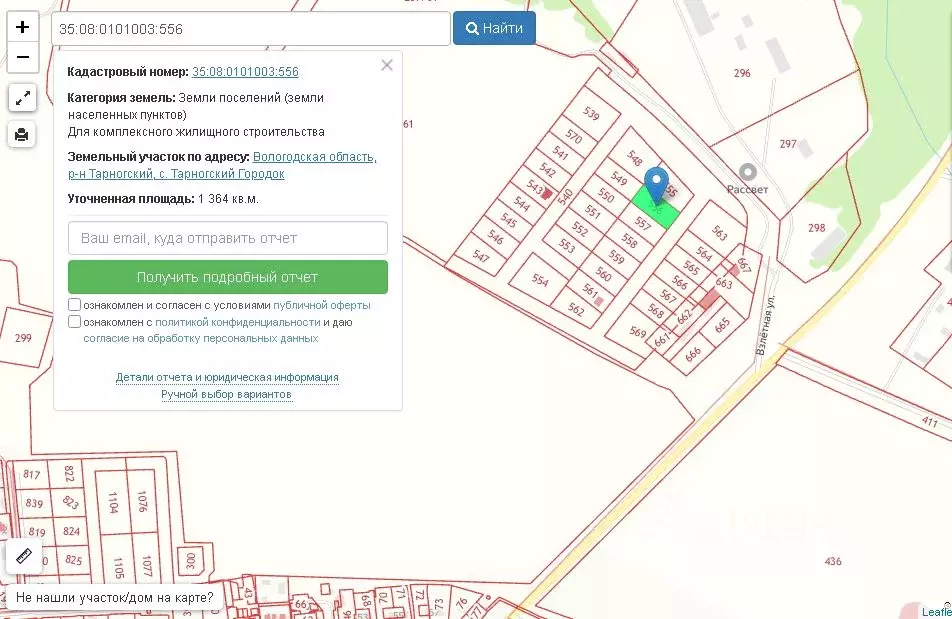The height and width of the screenshot is (619, 952).
Task: Zoom out the map with minus button
Action: click(22, 57)
